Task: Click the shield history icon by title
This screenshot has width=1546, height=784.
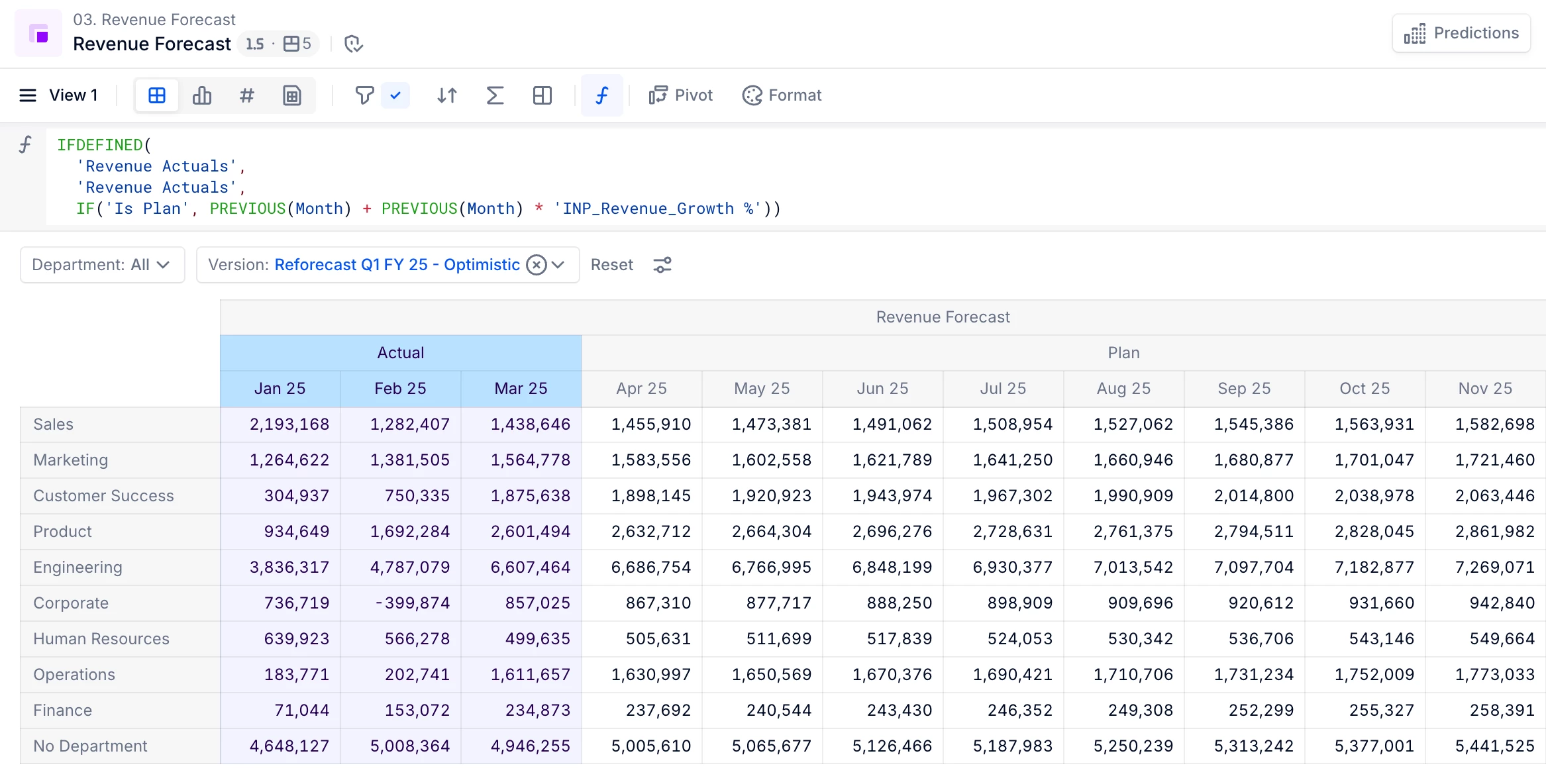Action: (x=354, y=44)
